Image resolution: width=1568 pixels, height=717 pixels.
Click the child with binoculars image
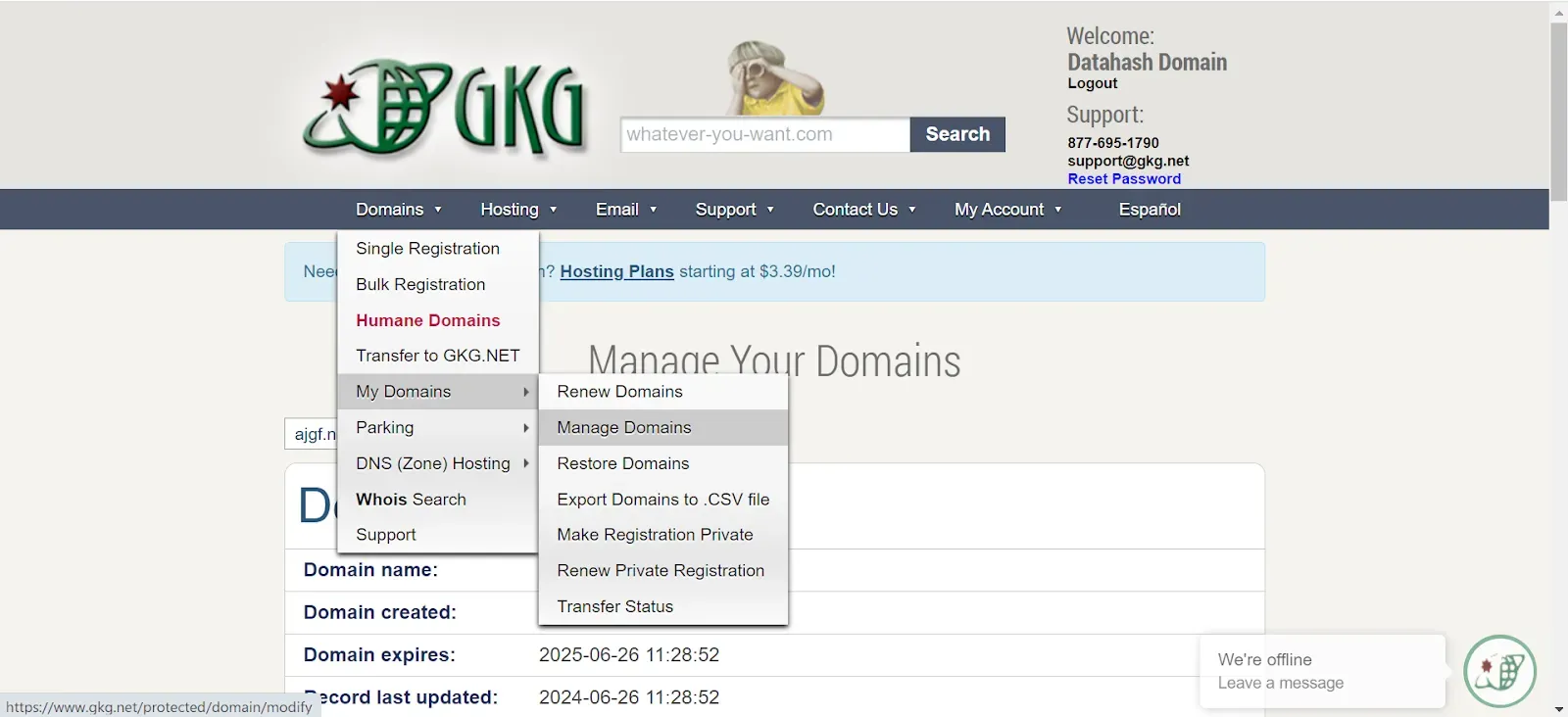tap(774, 78)
